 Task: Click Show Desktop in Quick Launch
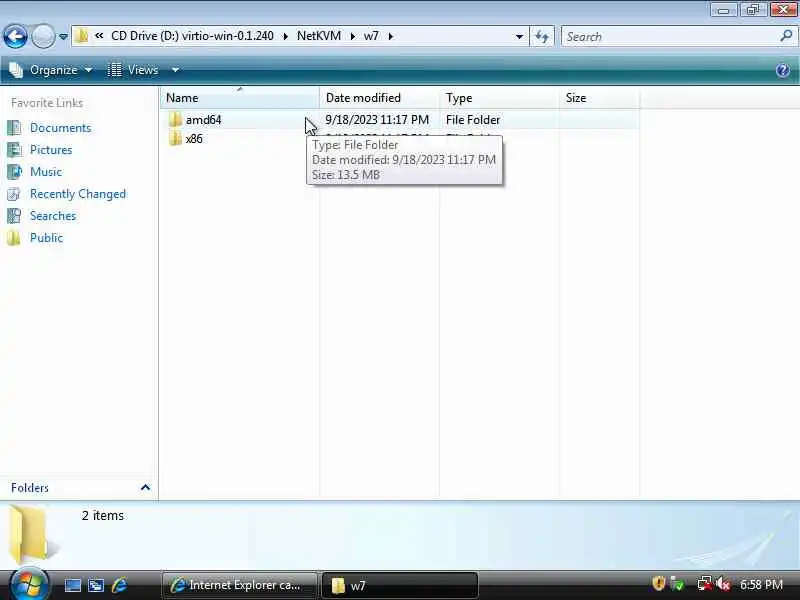pyautogui.click(x=72, y=585)
